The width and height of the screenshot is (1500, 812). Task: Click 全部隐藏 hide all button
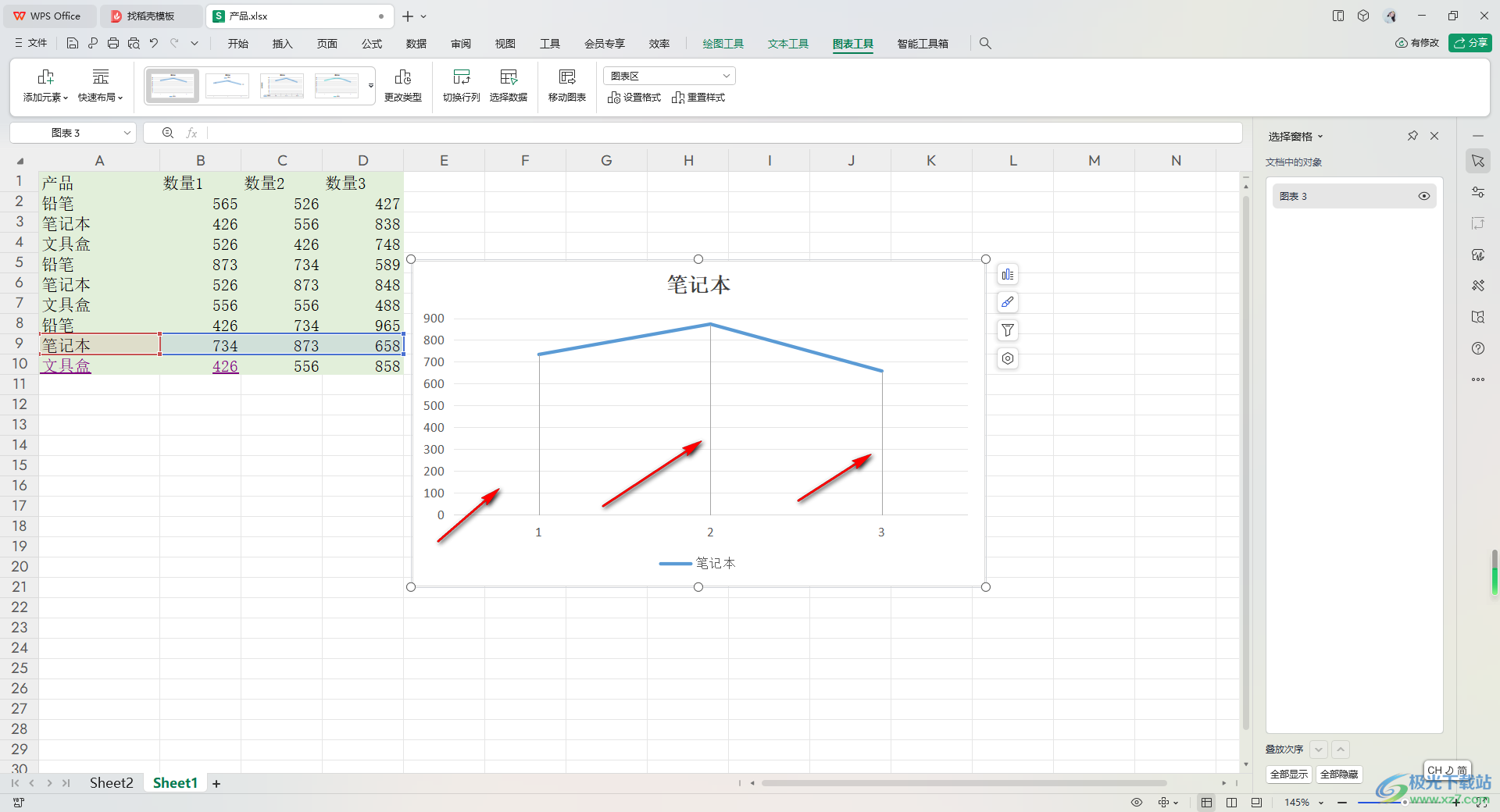coord(1339,775)
